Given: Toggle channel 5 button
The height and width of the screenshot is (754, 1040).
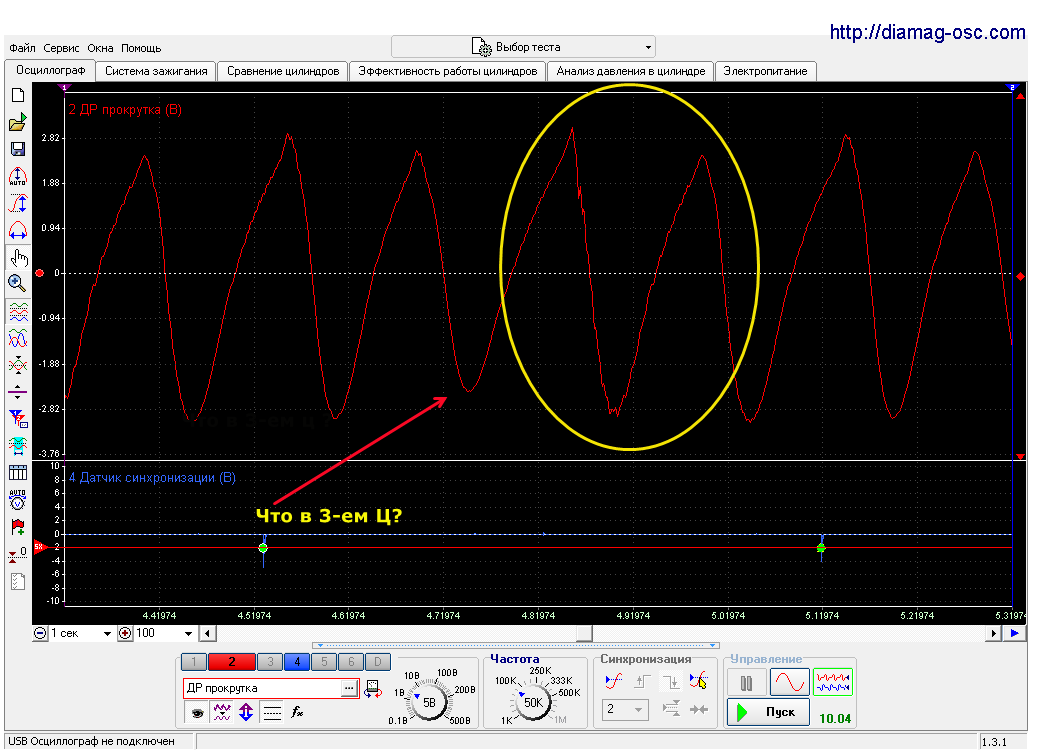Looking at the screenshot, I should [x=324, y=661].
